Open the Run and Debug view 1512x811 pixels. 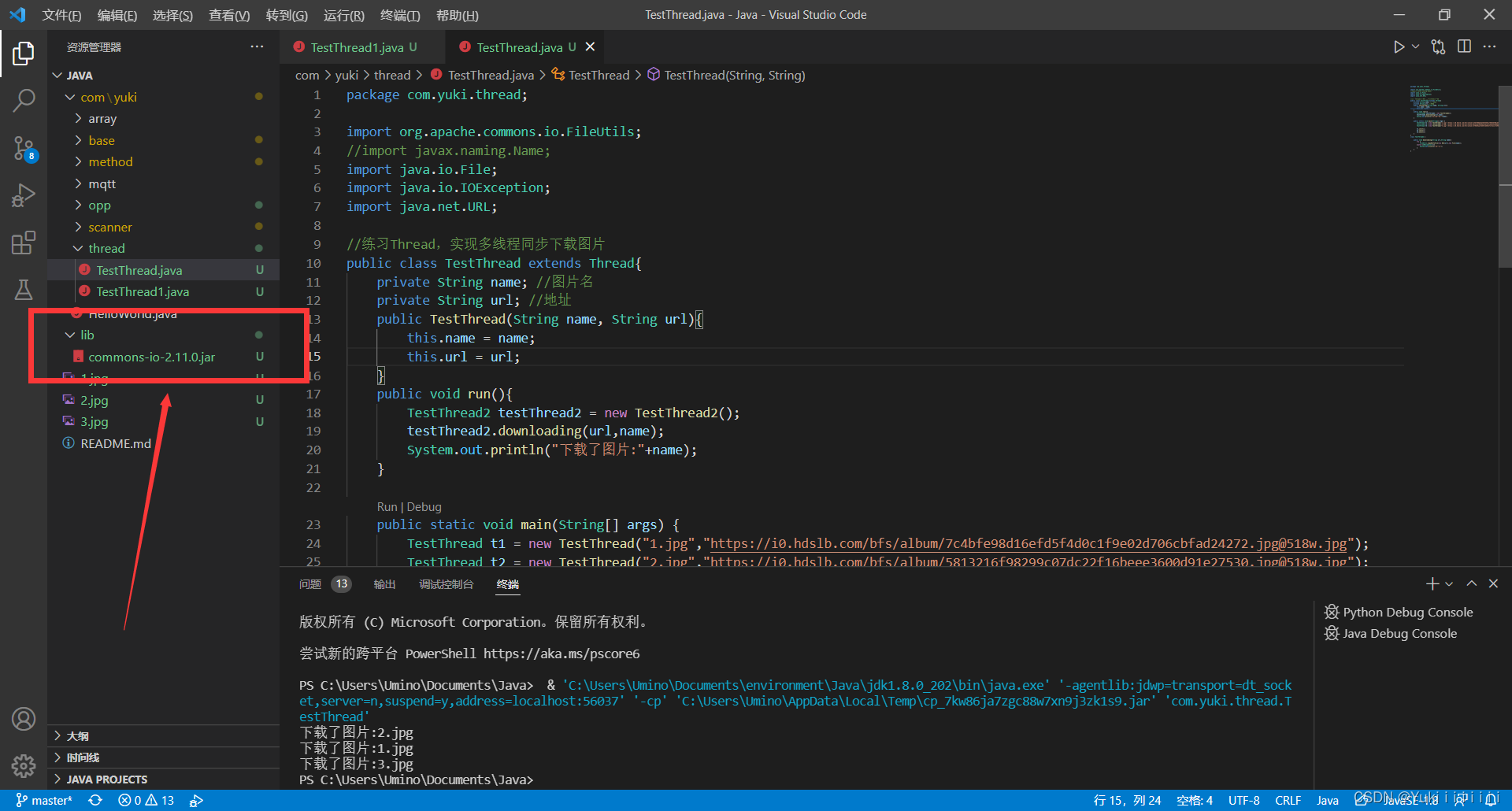coord(24,194)
